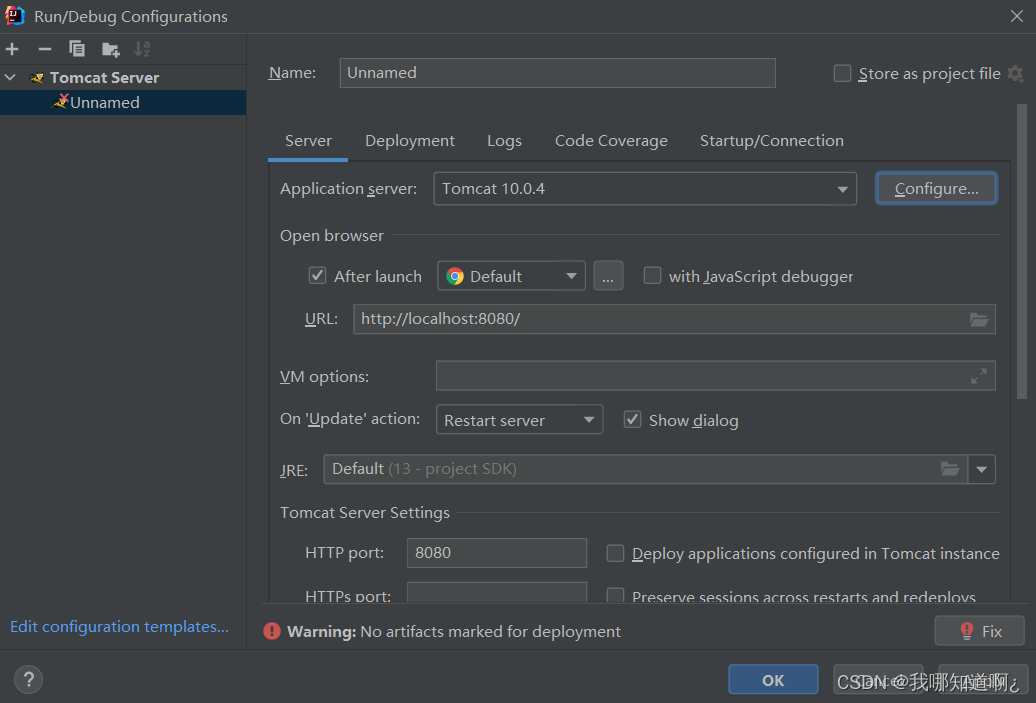Screen dimensions: 1036x703
Task: Remove selected configuration with minus icon
Action: pyautogui.click(x=44, y=49)
